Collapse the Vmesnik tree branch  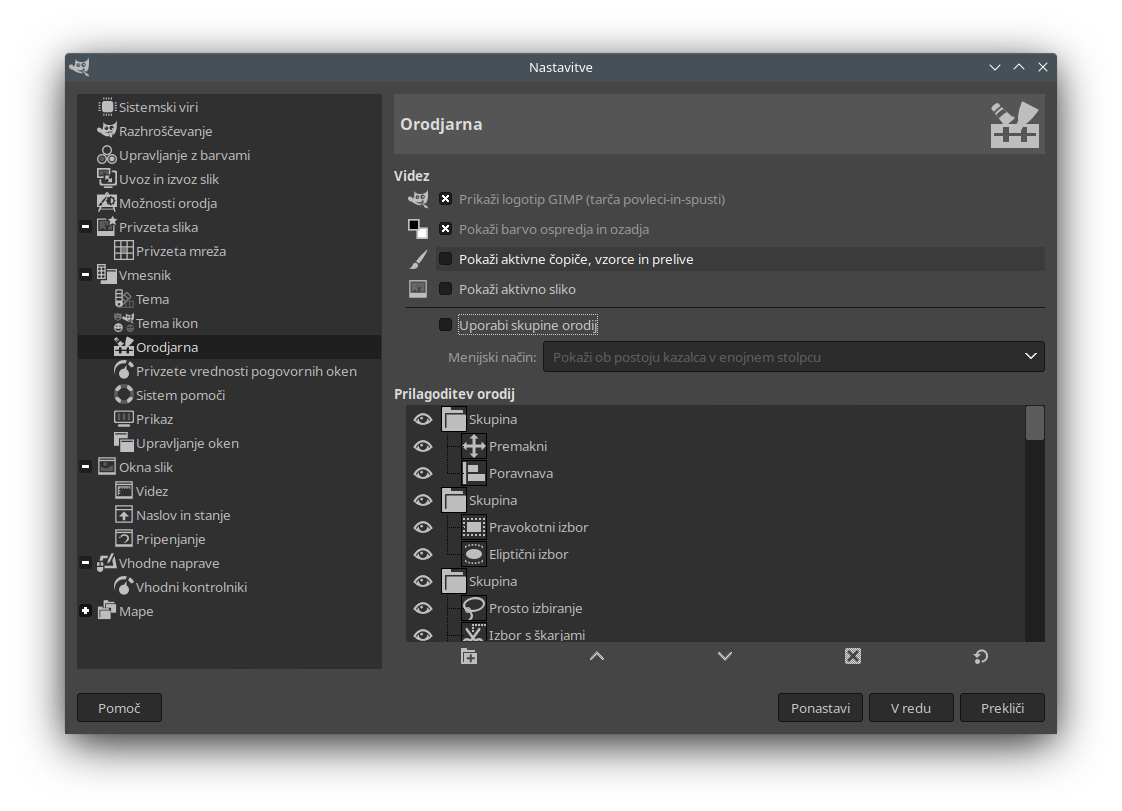click(85, 275)
